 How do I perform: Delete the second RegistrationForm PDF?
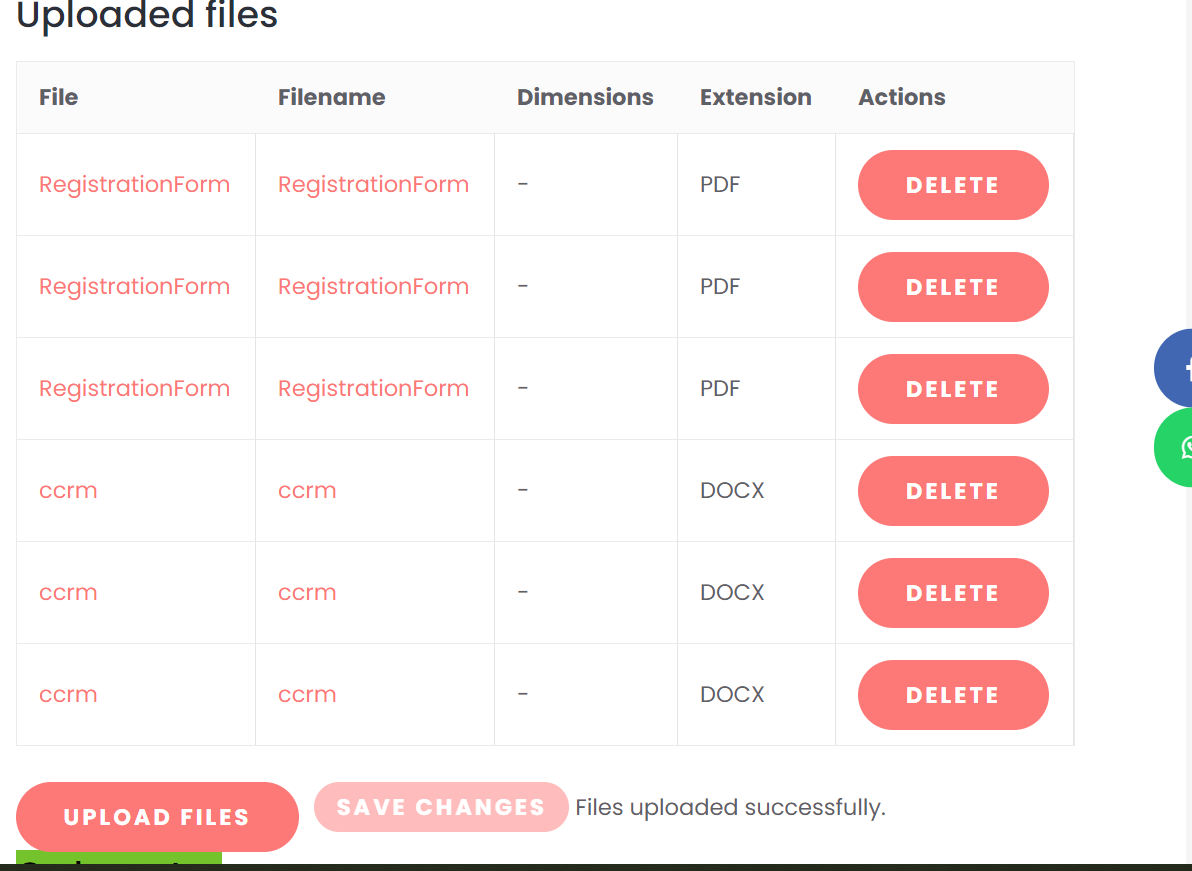click(x=953, y=287)
